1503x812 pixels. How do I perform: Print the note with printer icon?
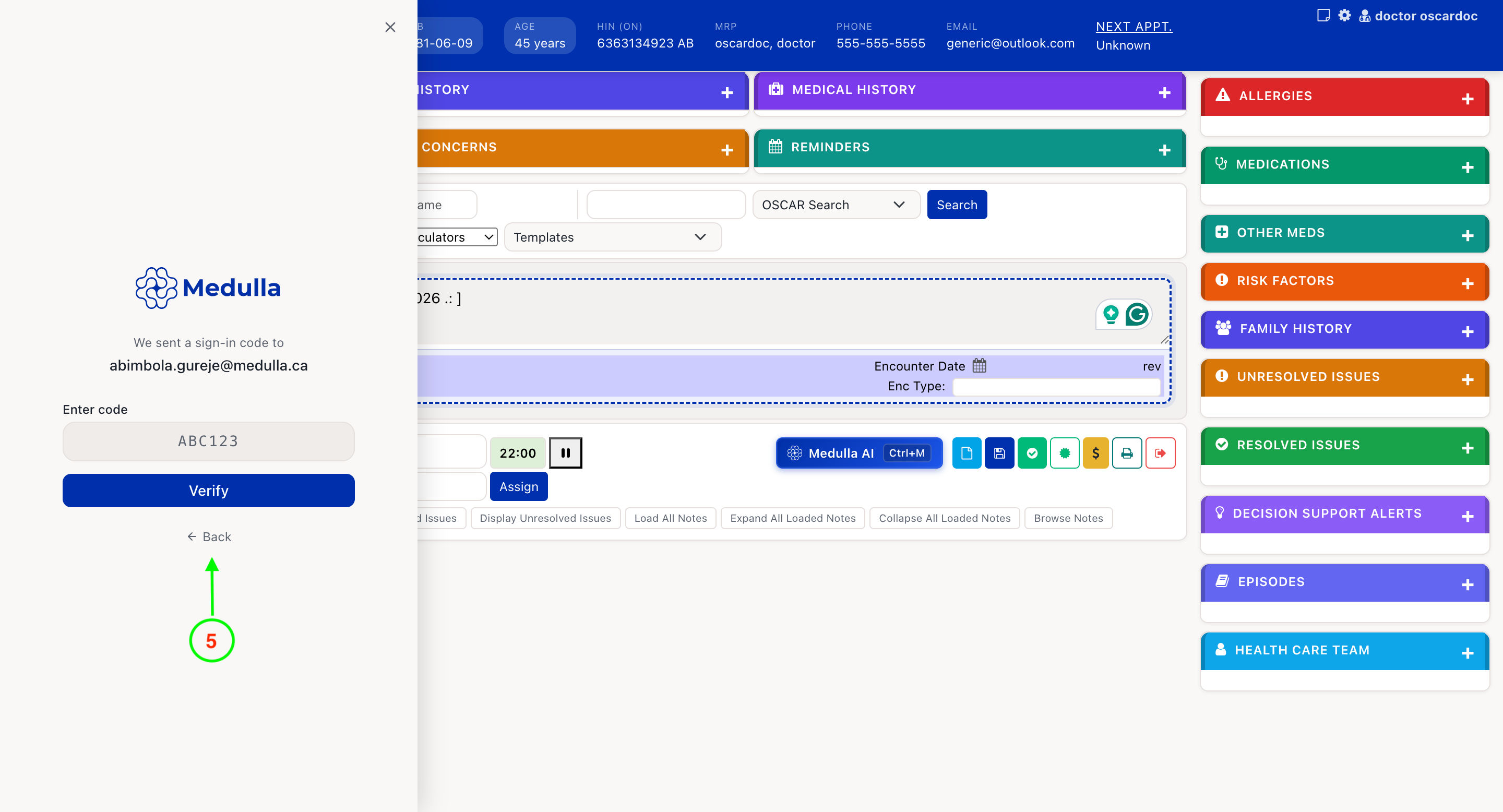click(1127, 452)
